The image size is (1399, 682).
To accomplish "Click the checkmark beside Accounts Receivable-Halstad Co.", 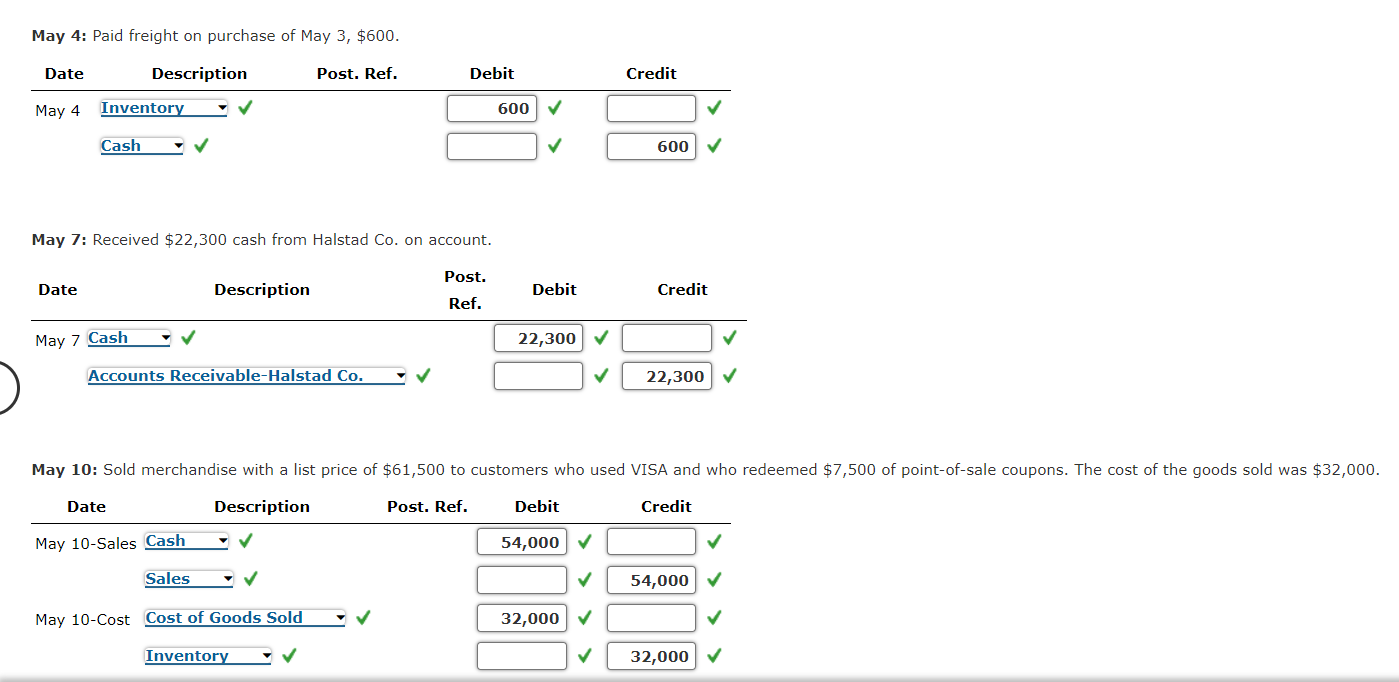I will pos(422,375).
